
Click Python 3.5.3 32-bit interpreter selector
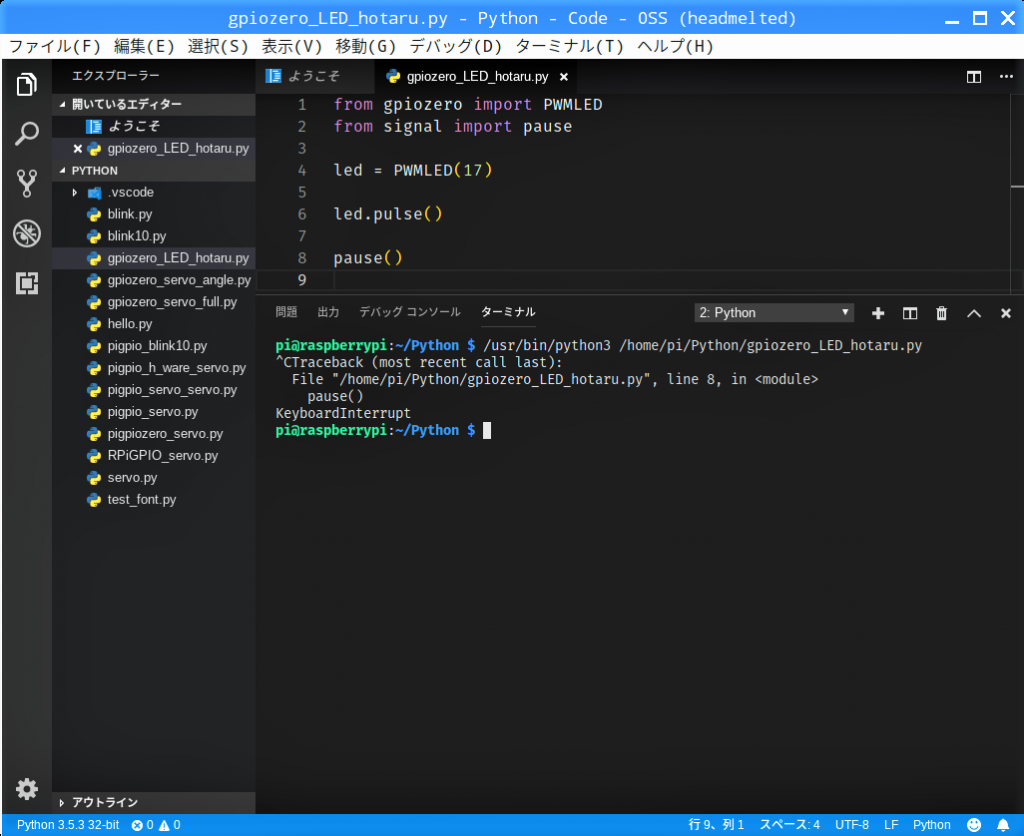tap(67, 825)
